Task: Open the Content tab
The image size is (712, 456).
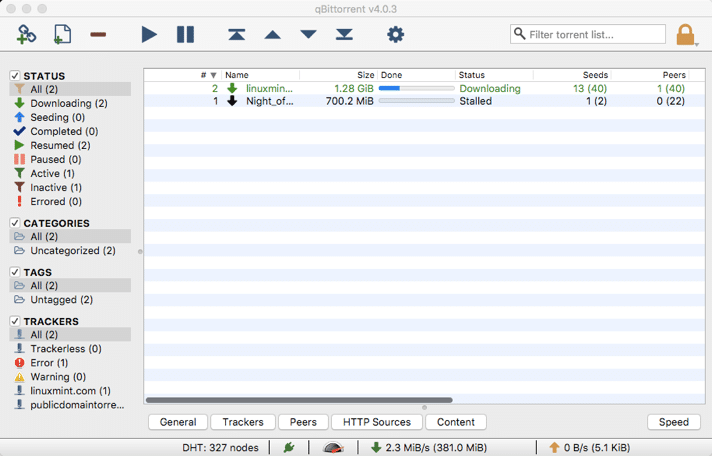Action: (456, 422)
